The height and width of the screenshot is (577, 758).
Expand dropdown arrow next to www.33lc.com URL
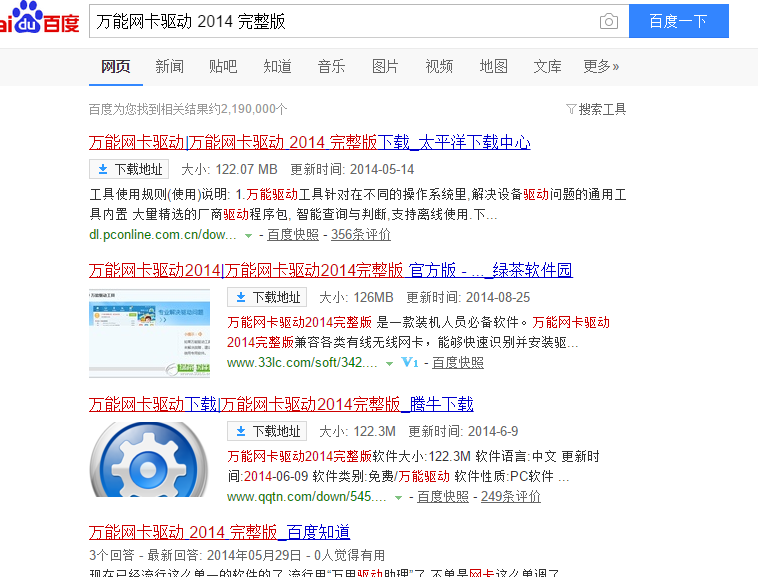click(x=389, y=363)
